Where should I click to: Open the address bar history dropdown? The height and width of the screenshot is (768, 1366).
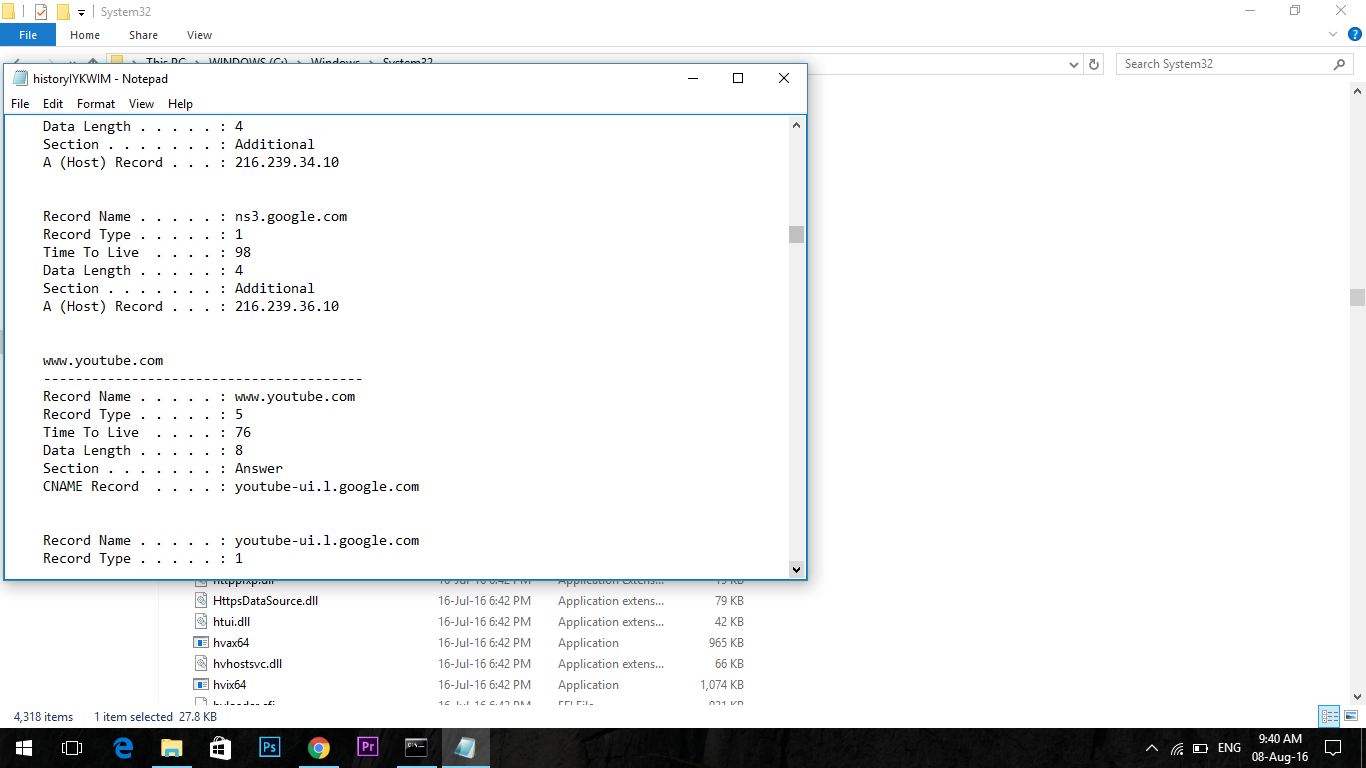(x=1074, y=64)
